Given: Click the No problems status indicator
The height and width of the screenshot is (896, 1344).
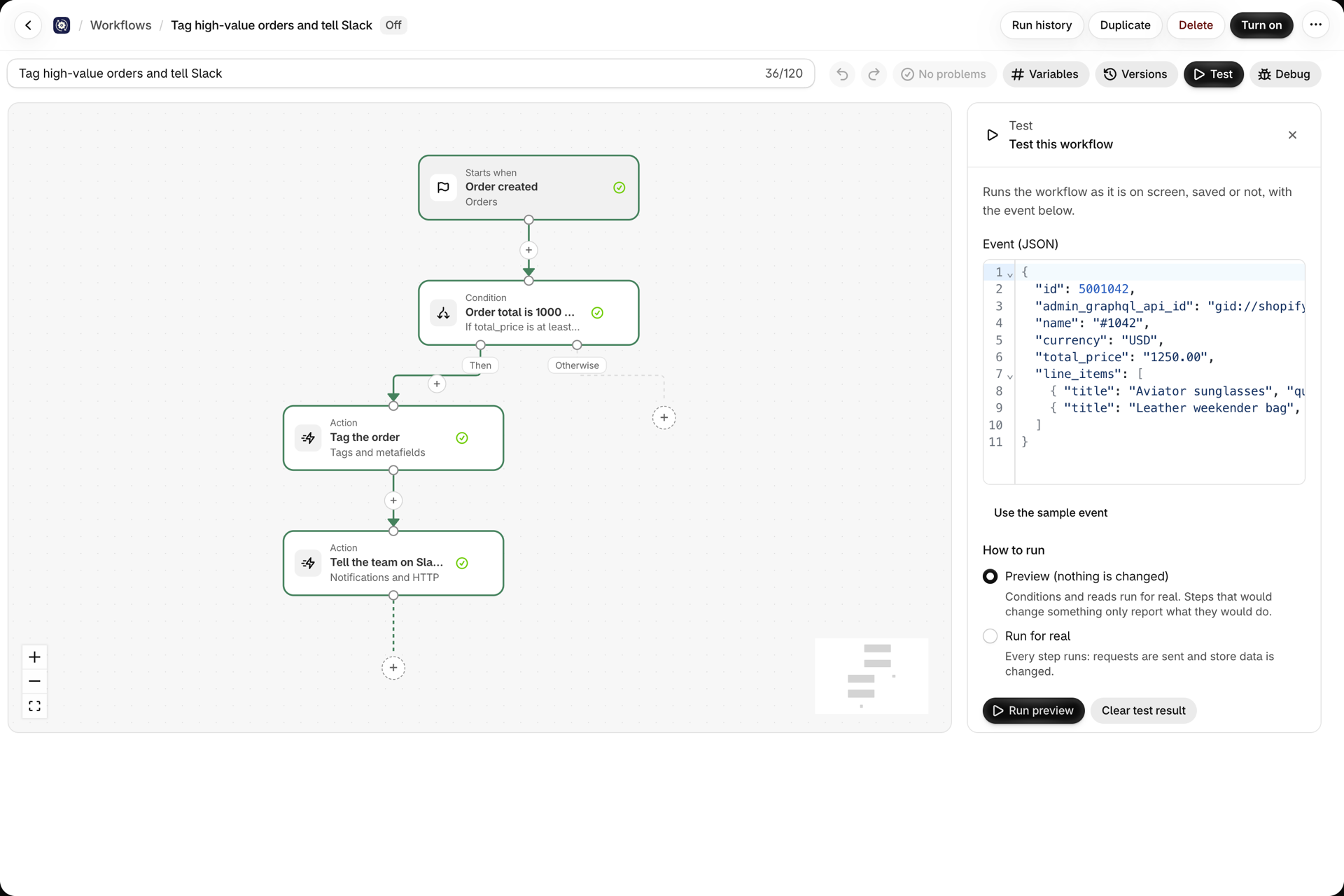Looking at the screenshot, I should pos(944,74).
